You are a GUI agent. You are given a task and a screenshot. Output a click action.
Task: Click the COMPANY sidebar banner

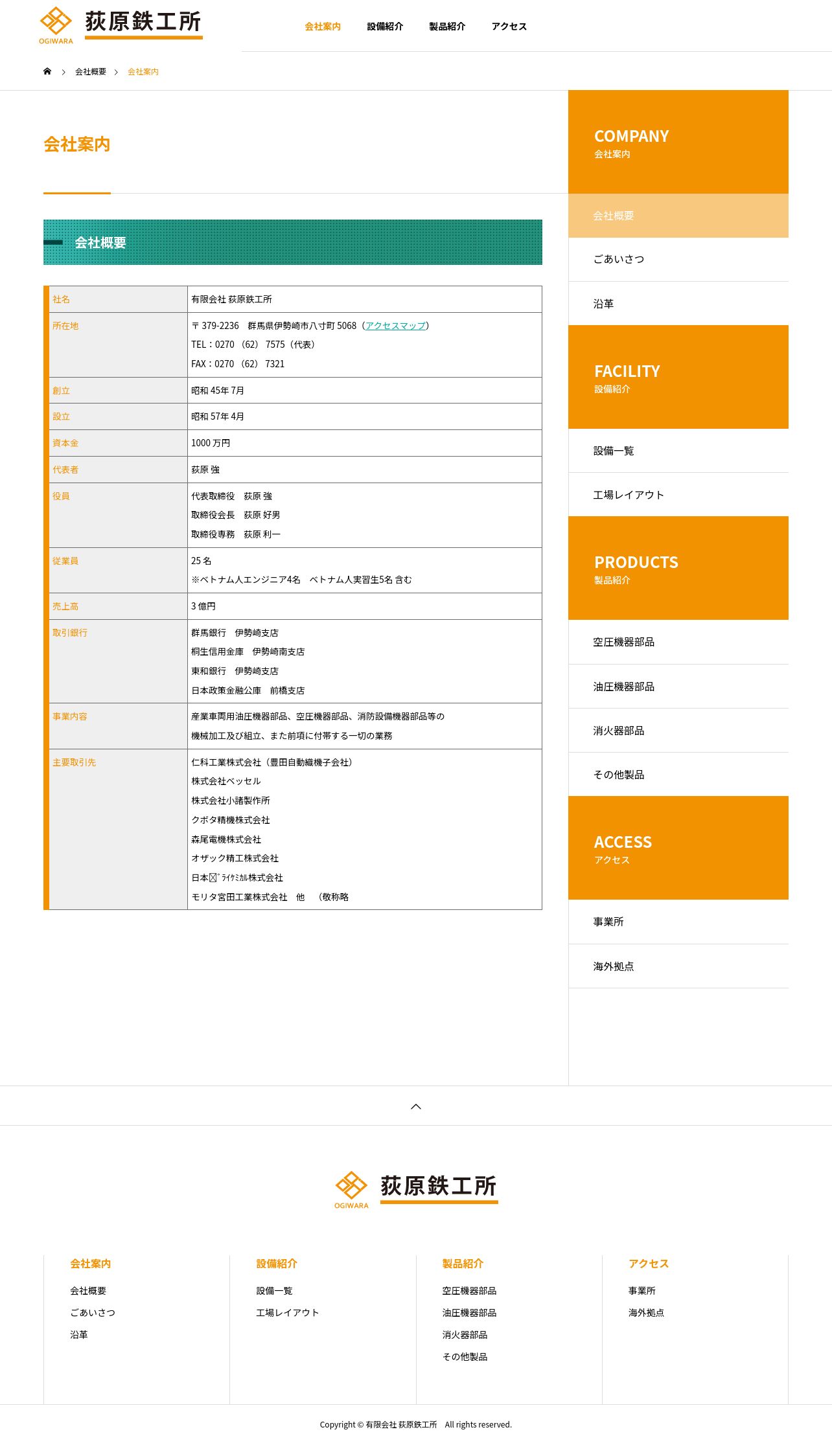(678, 142)
